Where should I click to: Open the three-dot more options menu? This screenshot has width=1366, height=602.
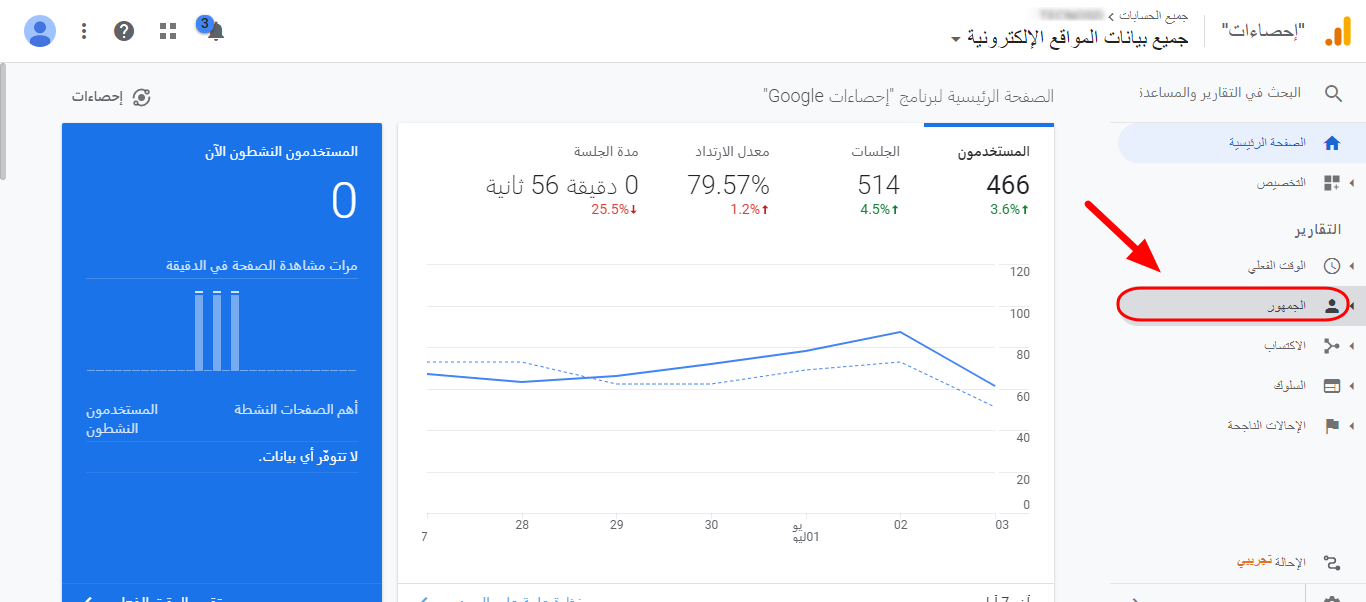pyautogui.click(x=84, y=31)
